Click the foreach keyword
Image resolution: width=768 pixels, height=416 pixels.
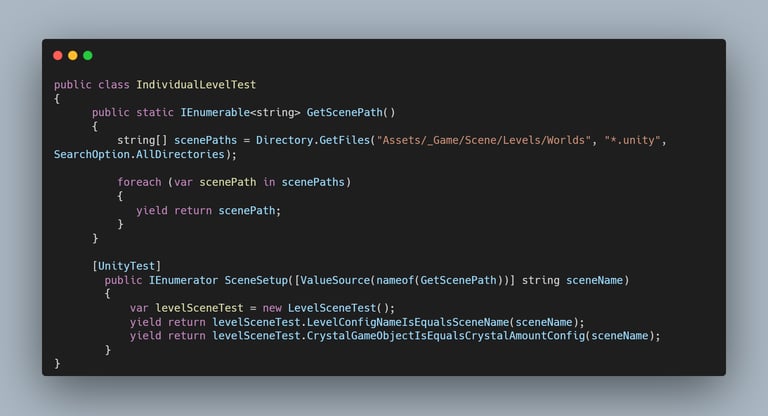point(139,182)
